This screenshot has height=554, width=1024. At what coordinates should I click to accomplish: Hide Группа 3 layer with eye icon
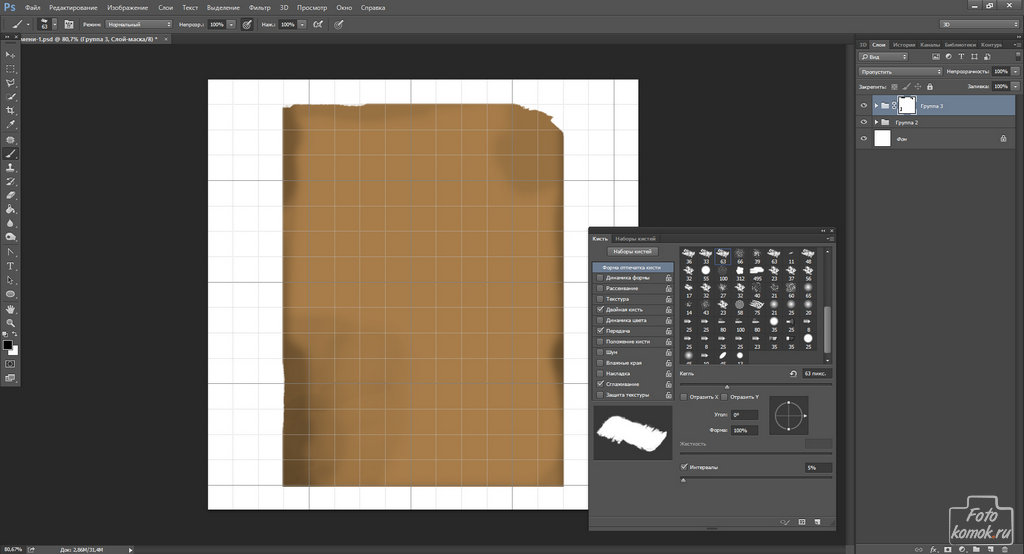(863, 105)
